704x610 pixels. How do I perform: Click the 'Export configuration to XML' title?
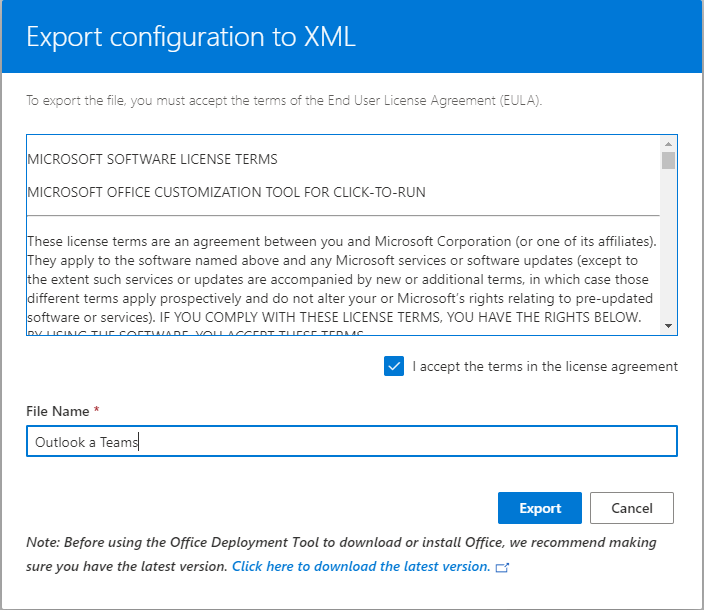(x=191, y=36)
